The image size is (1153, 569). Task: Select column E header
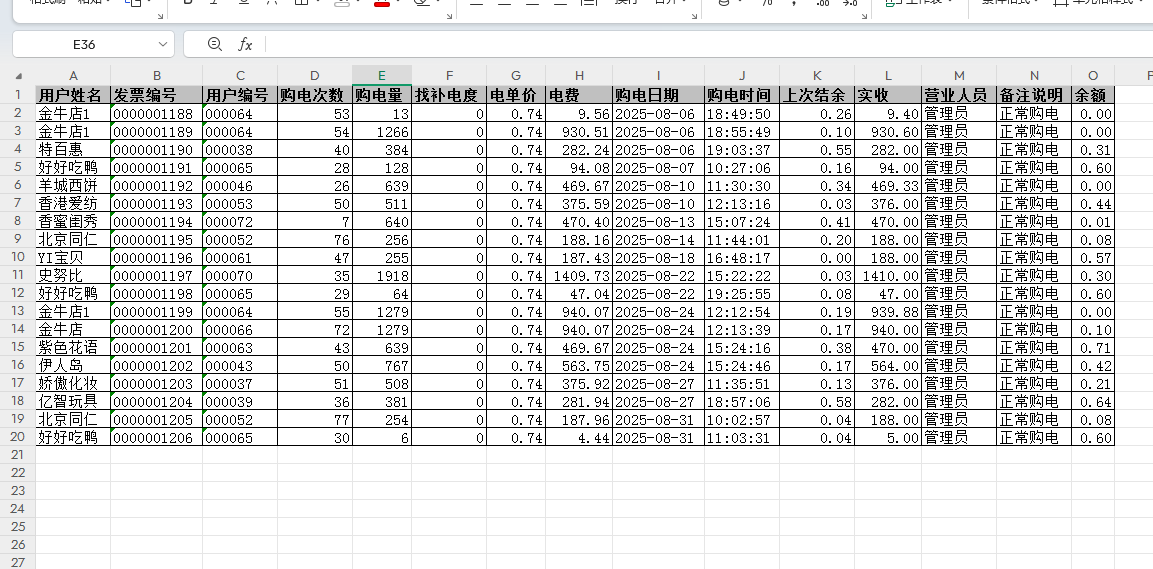point(381,76)
